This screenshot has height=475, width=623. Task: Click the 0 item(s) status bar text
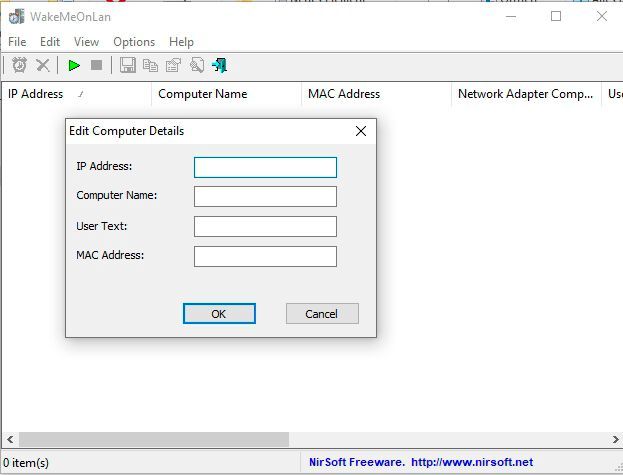[26, 463]
